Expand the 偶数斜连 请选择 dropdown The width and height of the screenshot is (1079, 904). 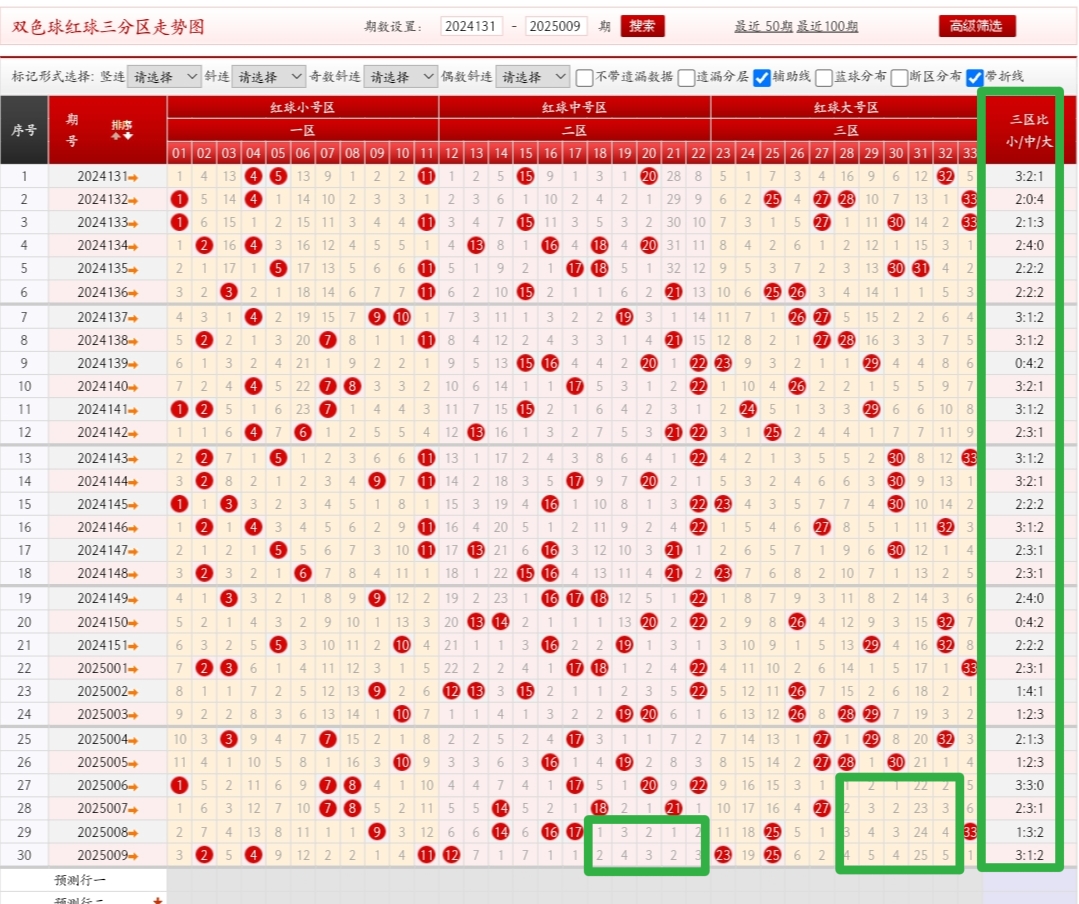tap(532, 76)
